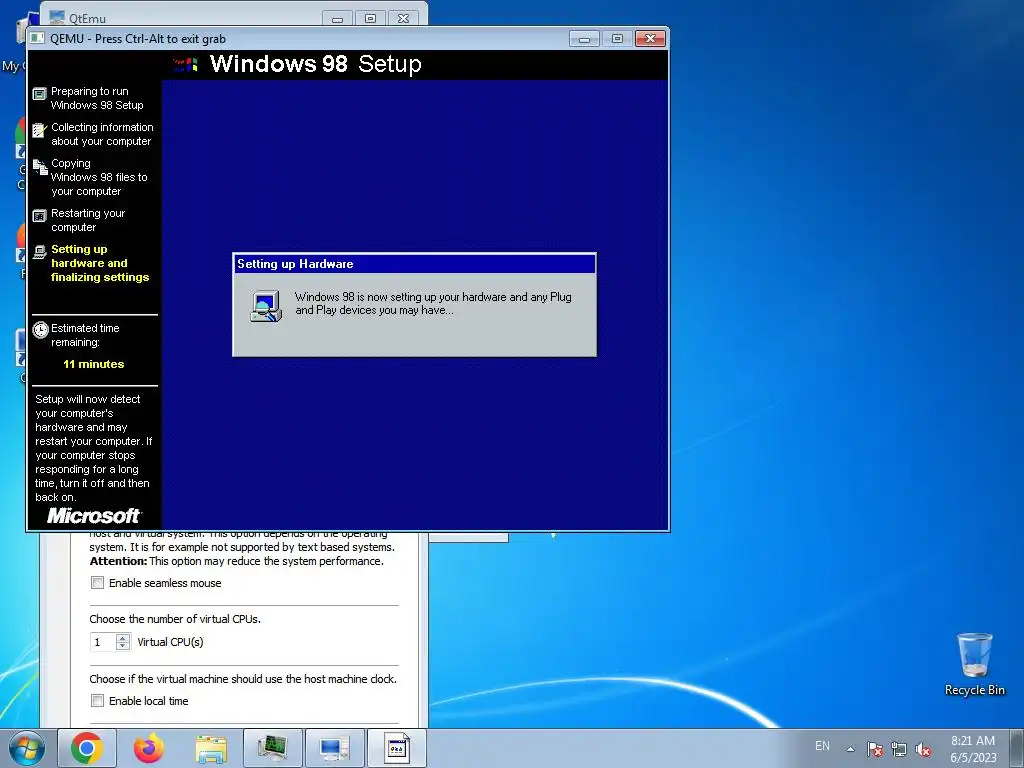Click the Setting up hardware step icon
The width and height of the screenshot is (1024, 768).
point(40,251)
